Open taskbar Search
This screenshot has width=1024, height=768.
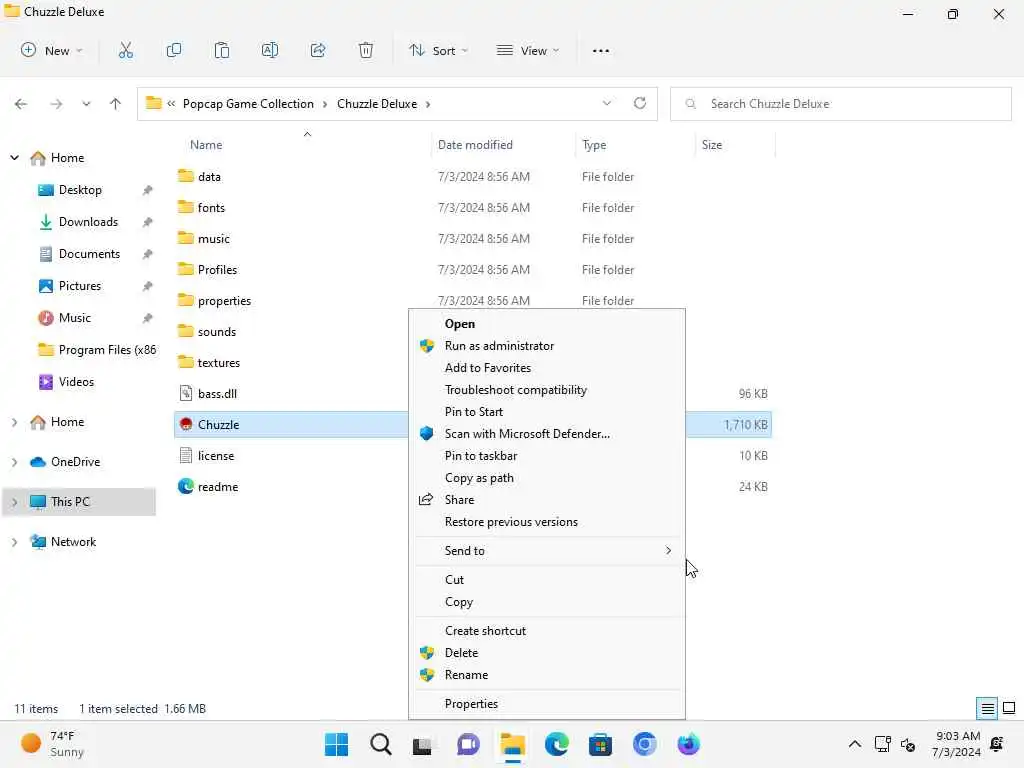click(381, 744)
